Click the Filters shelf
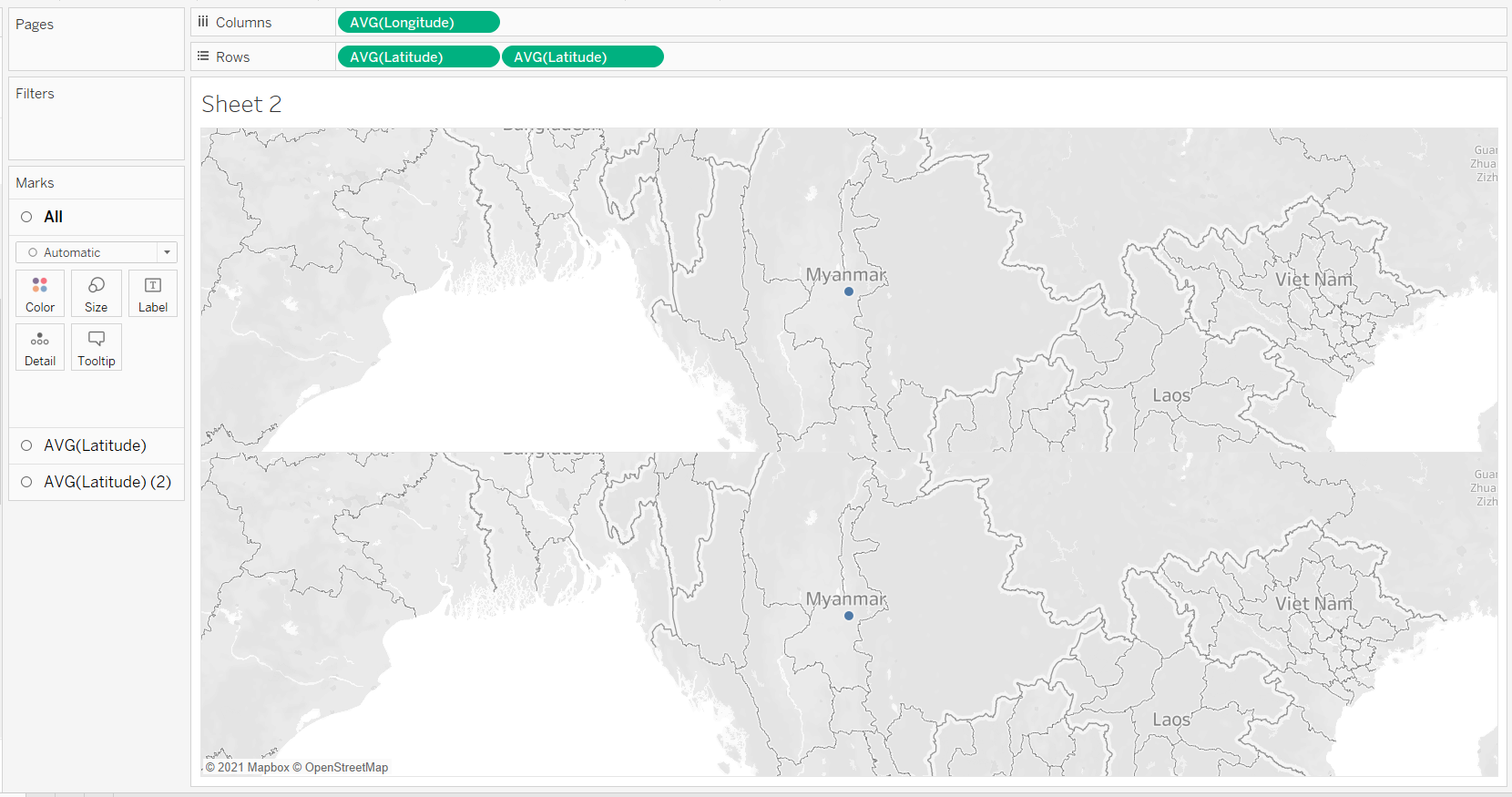 pyautogui.click(x=96, y=118)
